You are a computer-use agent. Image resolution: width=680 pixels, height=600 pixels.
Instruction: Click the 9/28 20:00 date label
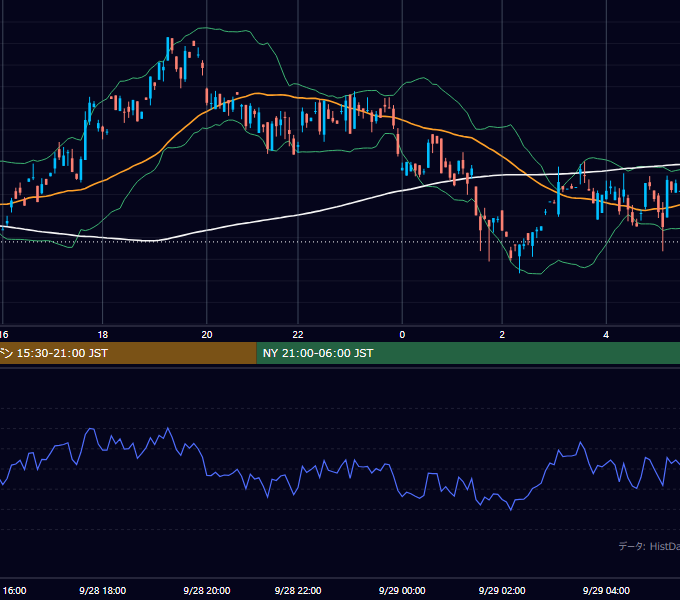207,590
